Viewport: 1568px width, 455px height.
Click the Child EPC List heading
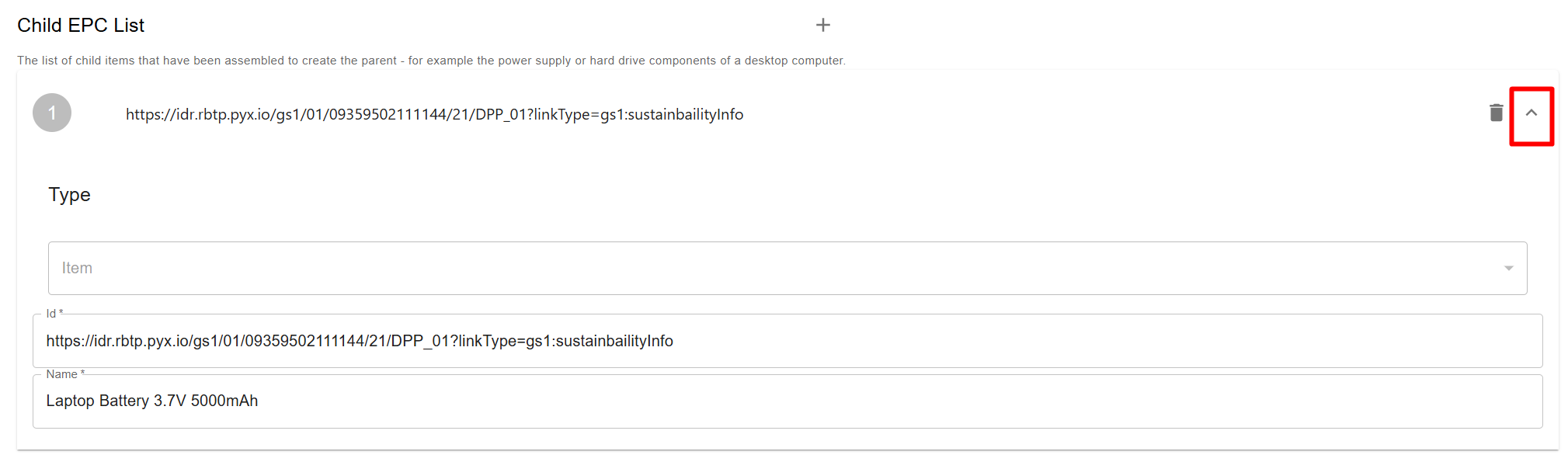click(x=81, y=26)
